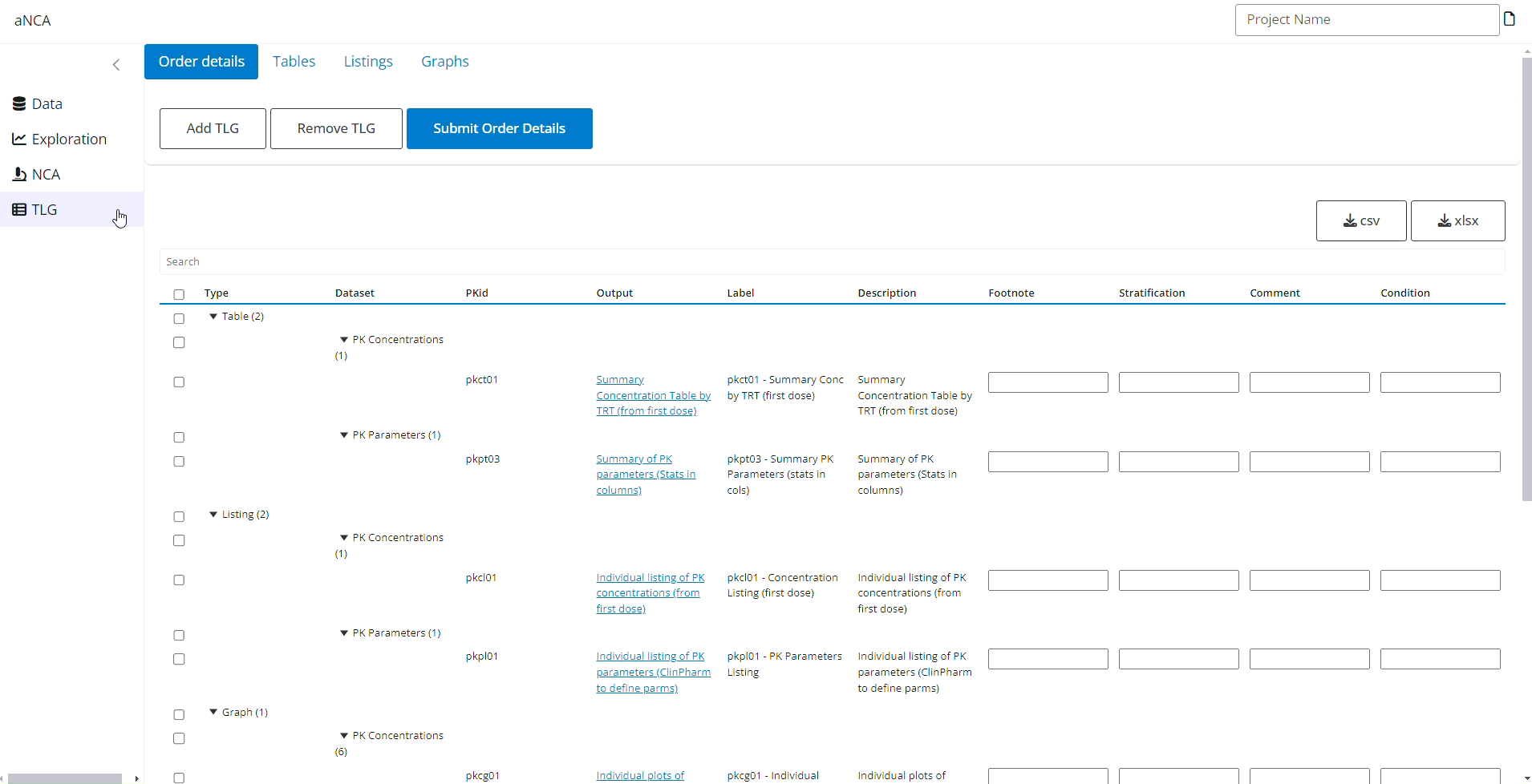The image size is (1532, 784).
Task: Download the table as xlsx
Action: click(x=1458, y=220)
